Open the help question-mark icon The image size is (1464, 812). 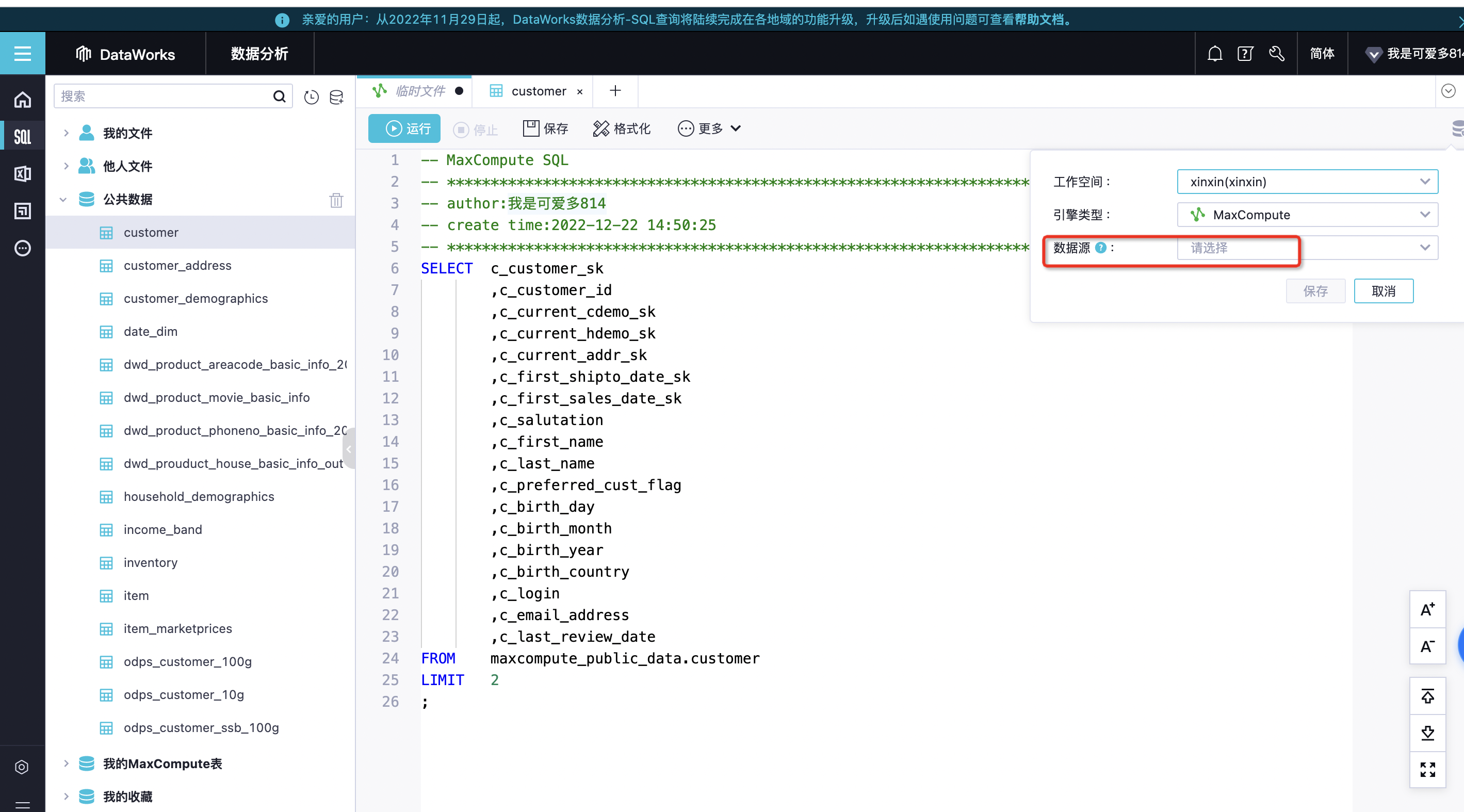click(x=1245, y=54)
